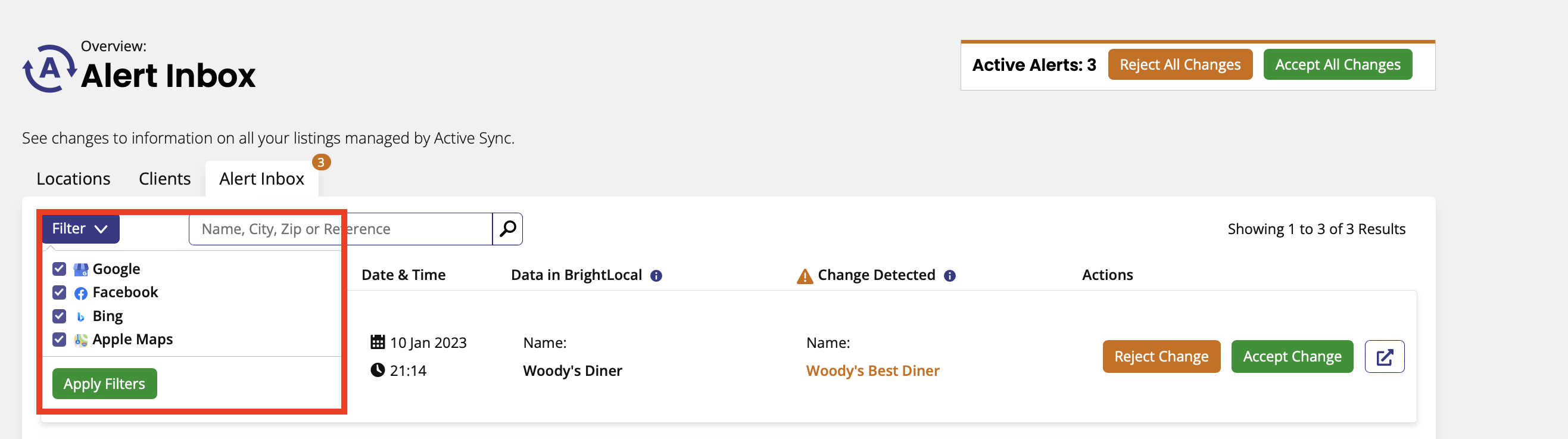Image resolution: width=1568 pixels, height=439 pixels.
Task: Click the Alert Inbox logo icon
Action: pyautogui.click(x=50, y=69)
